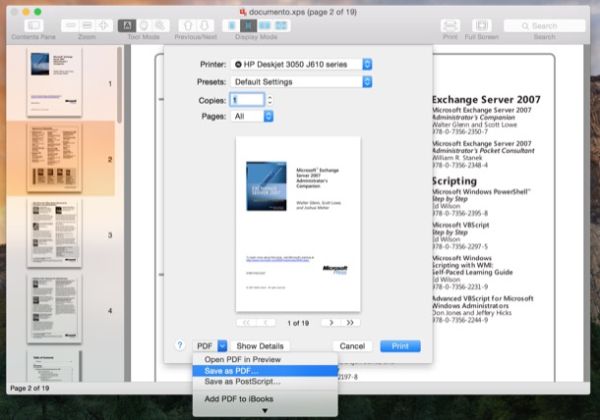
Task: Open the help question mark button
Action: [180, 345]
